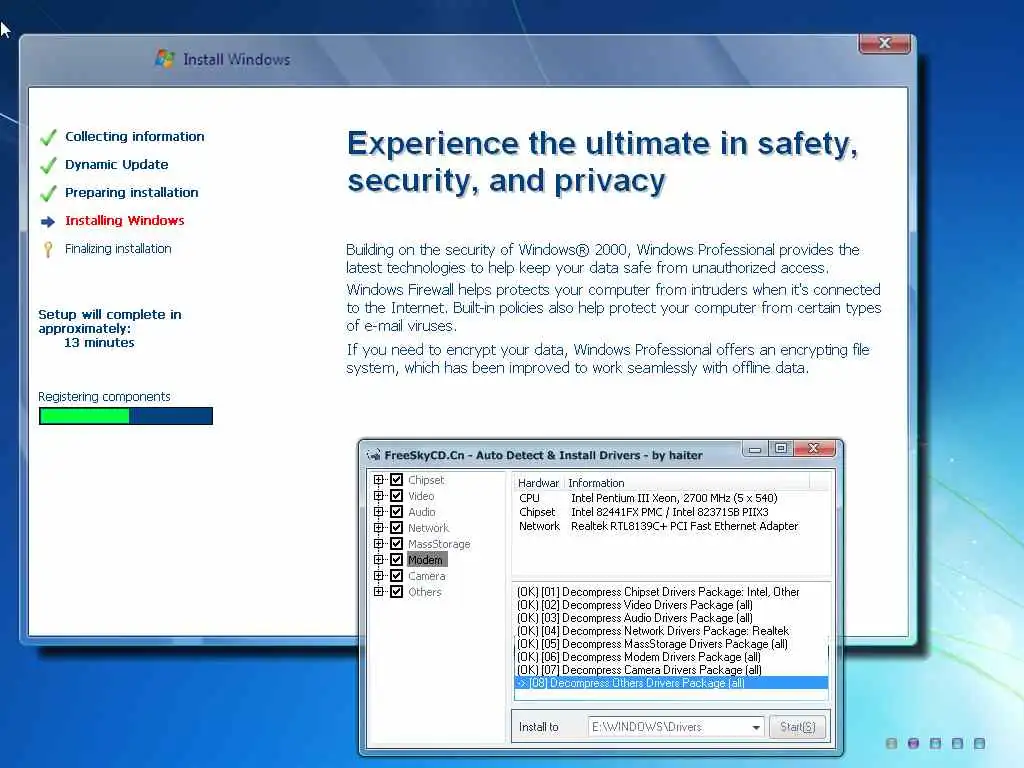
Task: Expand the Others tree node
Action: click(378, 592)
